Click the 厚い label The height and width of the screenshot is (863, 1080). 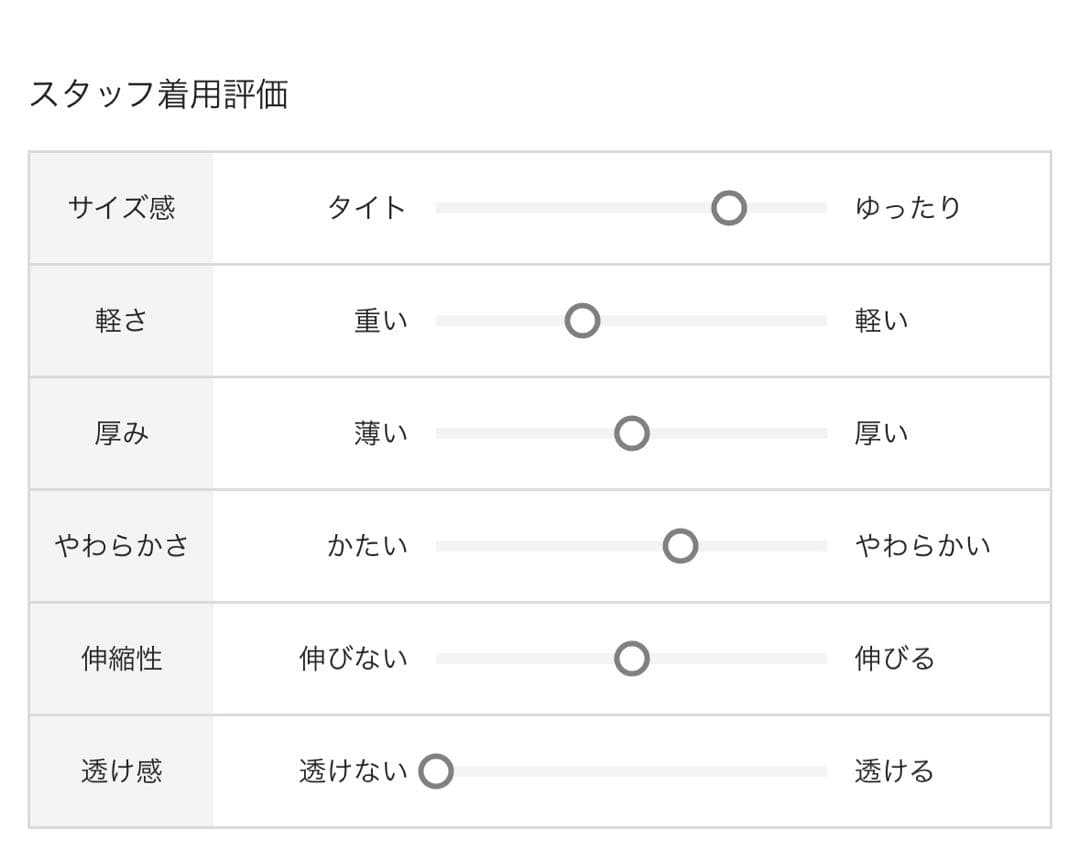point(881,434)
